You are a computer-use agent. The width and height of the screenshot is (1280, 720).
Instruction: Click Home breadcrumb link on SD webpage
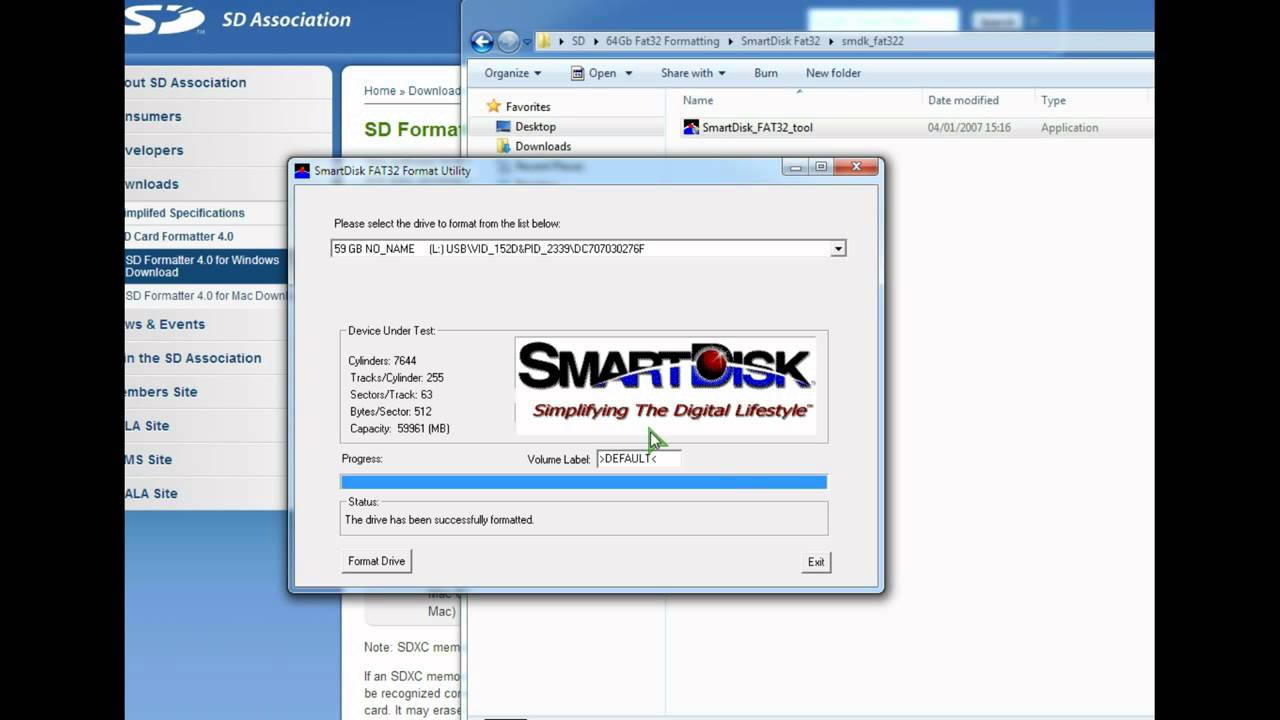(x=380, y=91)
